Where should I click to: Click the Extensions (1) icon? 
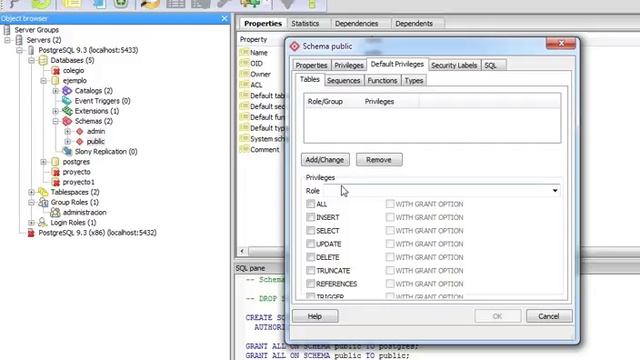pos(67,111)
